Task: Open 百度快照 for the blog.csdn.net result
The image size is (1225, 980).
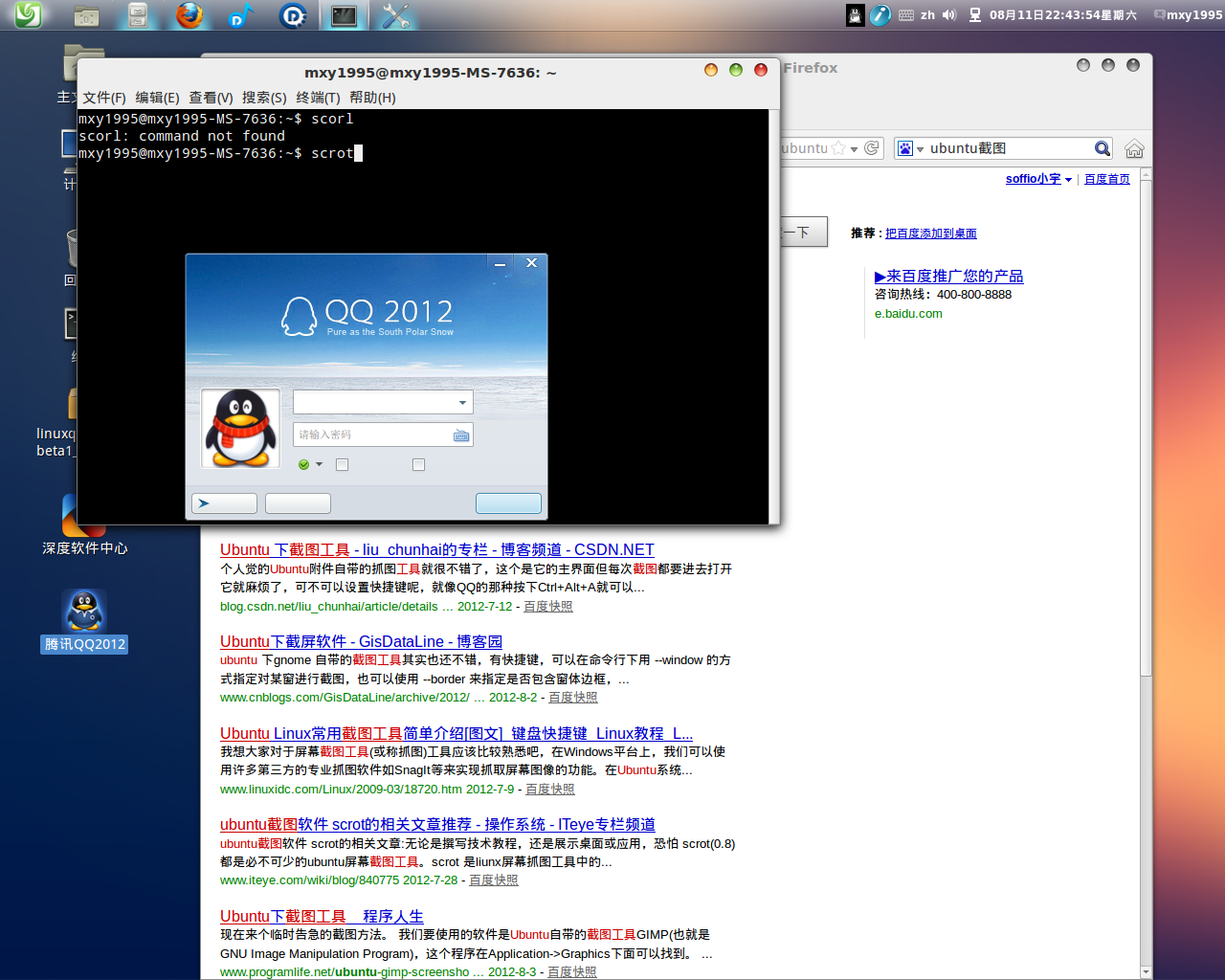Action: point(548,607)
